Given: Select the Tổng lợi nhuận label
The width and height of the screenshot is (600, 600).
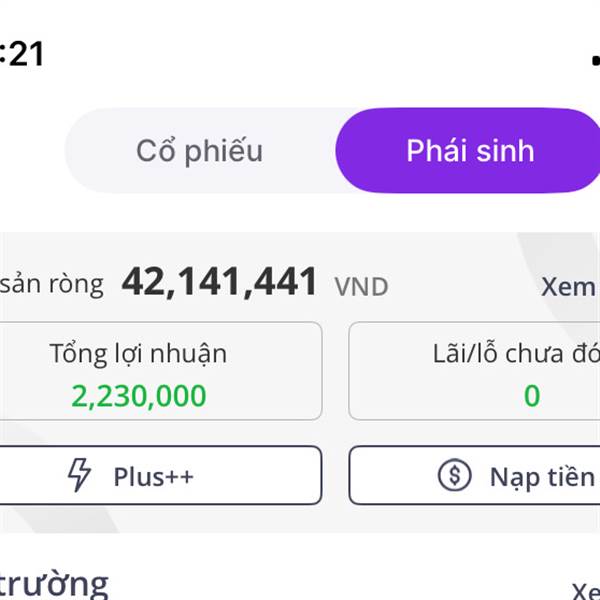Looking at the screenshot, I should click(138, 354).
